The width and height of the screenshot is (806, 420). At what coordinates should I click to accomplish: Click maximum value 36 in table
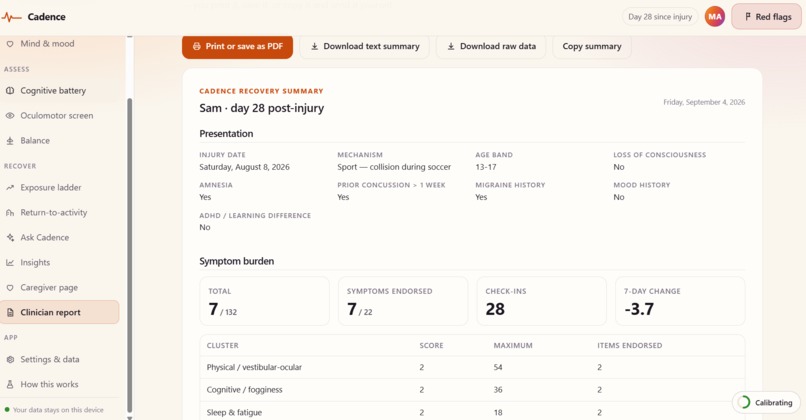point(498,390)
